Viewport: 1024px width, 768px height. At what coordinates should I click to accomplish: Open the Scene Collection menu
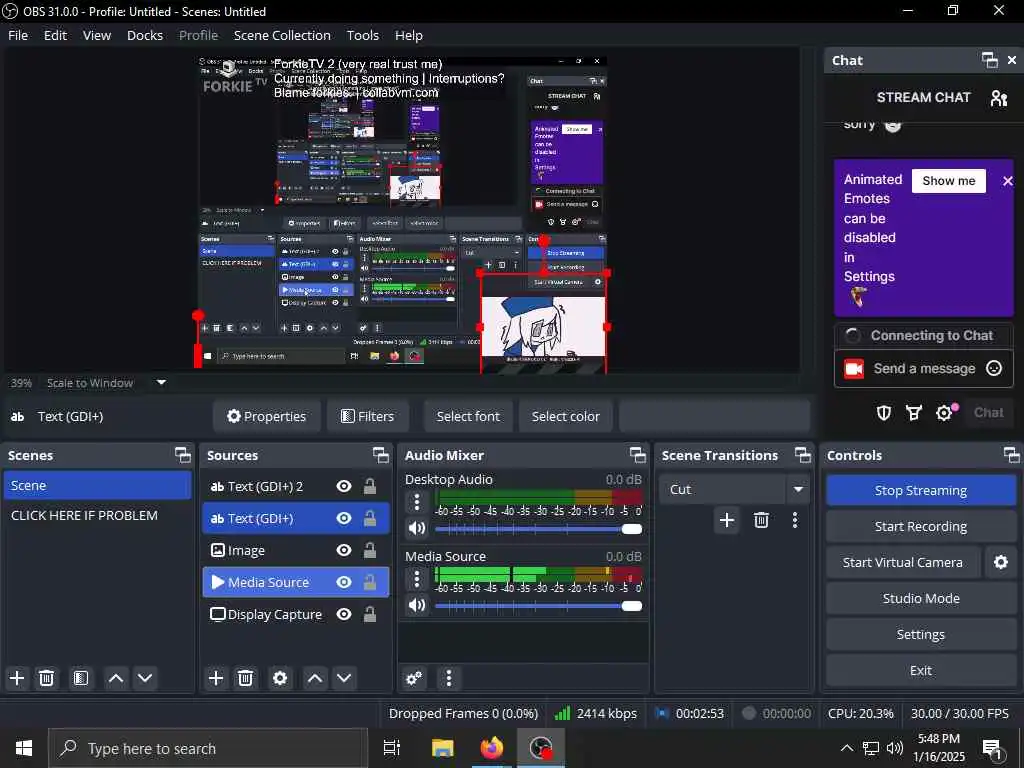282,35
